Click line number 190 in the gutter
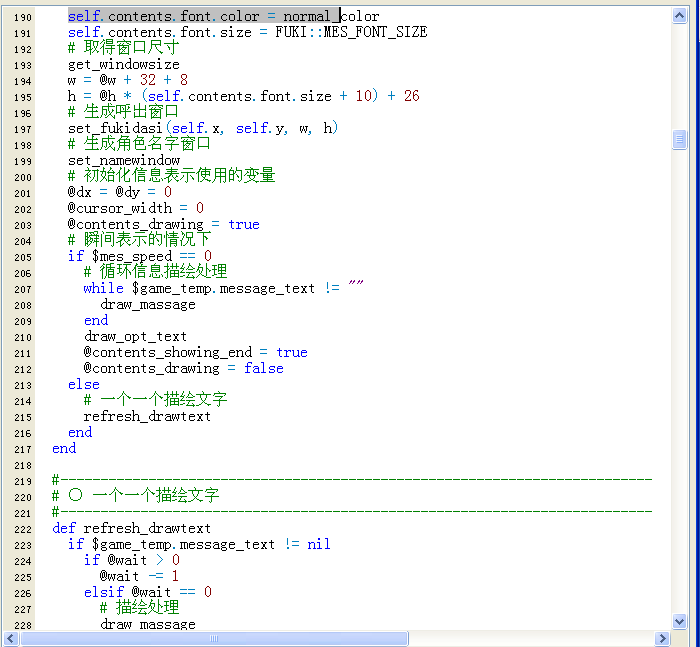This screenshot has width=700, height=647. pos(22,17)
